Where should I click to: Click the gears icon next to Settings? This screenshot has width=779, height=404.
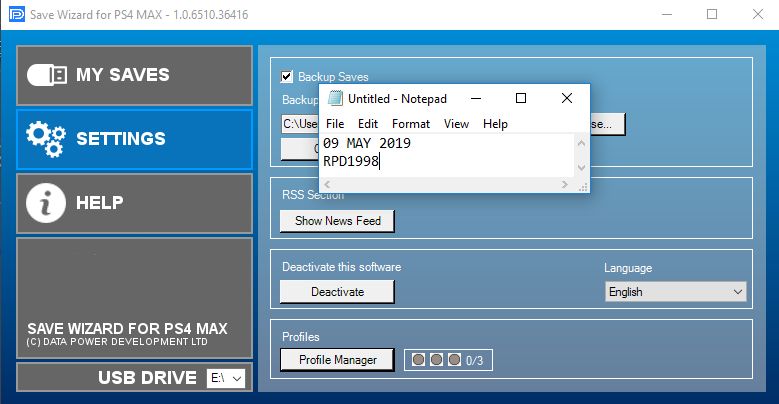tap(46, 139)
